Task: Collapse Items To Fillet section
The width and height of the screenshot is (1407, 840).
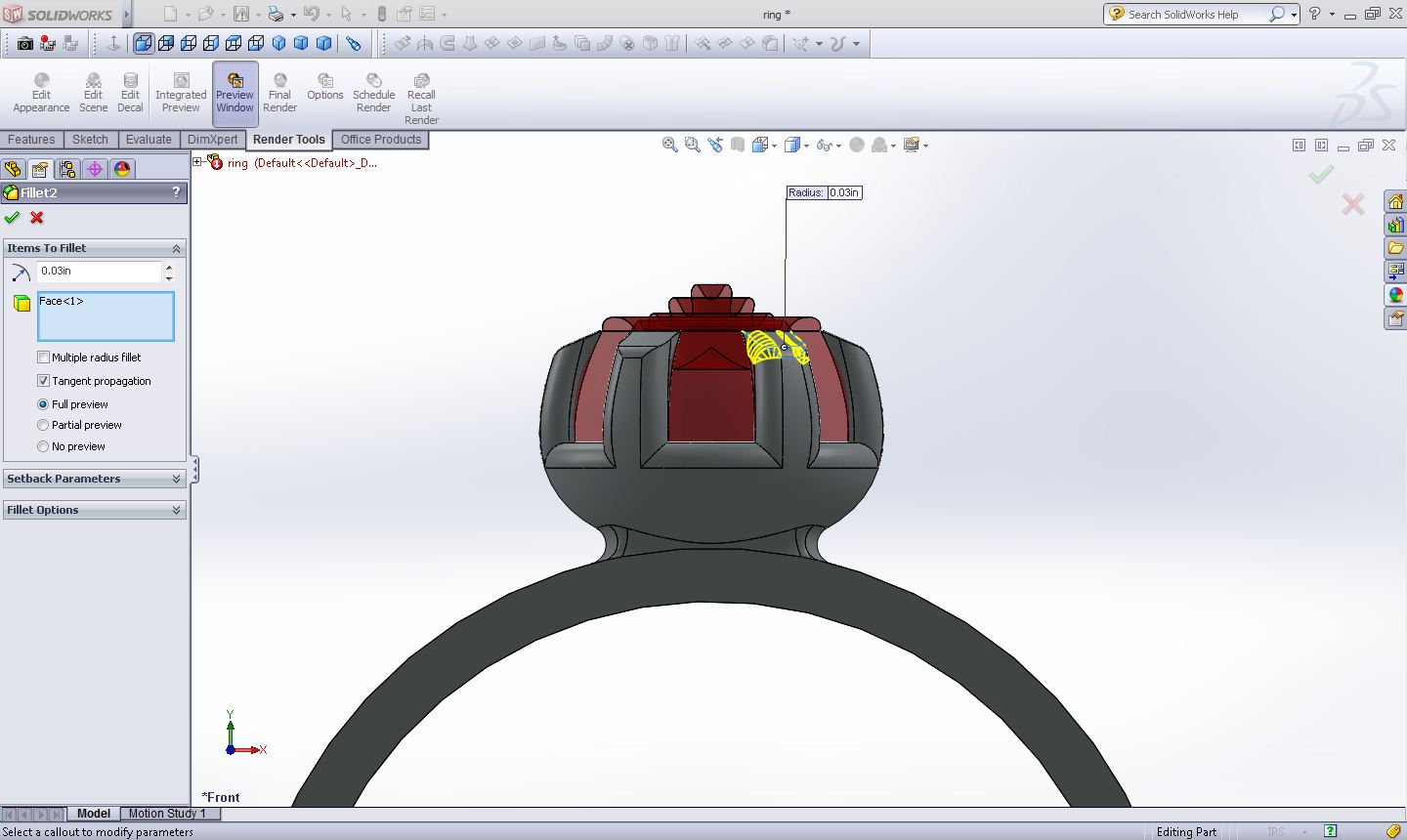Action: click(x=176, y=248)
